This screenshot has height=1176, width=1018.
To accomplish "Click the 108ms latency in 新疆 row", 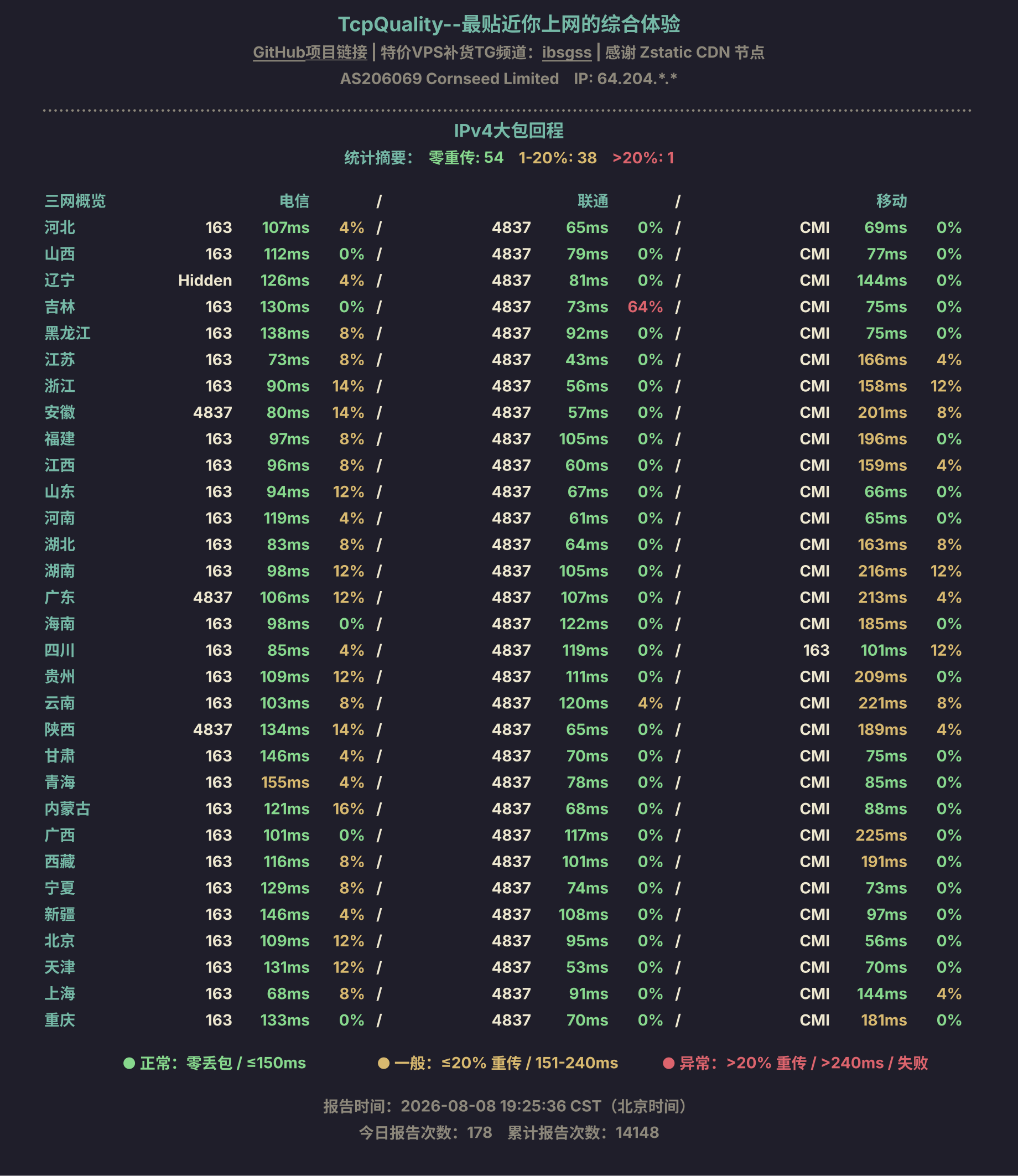I will click(584, 914).
